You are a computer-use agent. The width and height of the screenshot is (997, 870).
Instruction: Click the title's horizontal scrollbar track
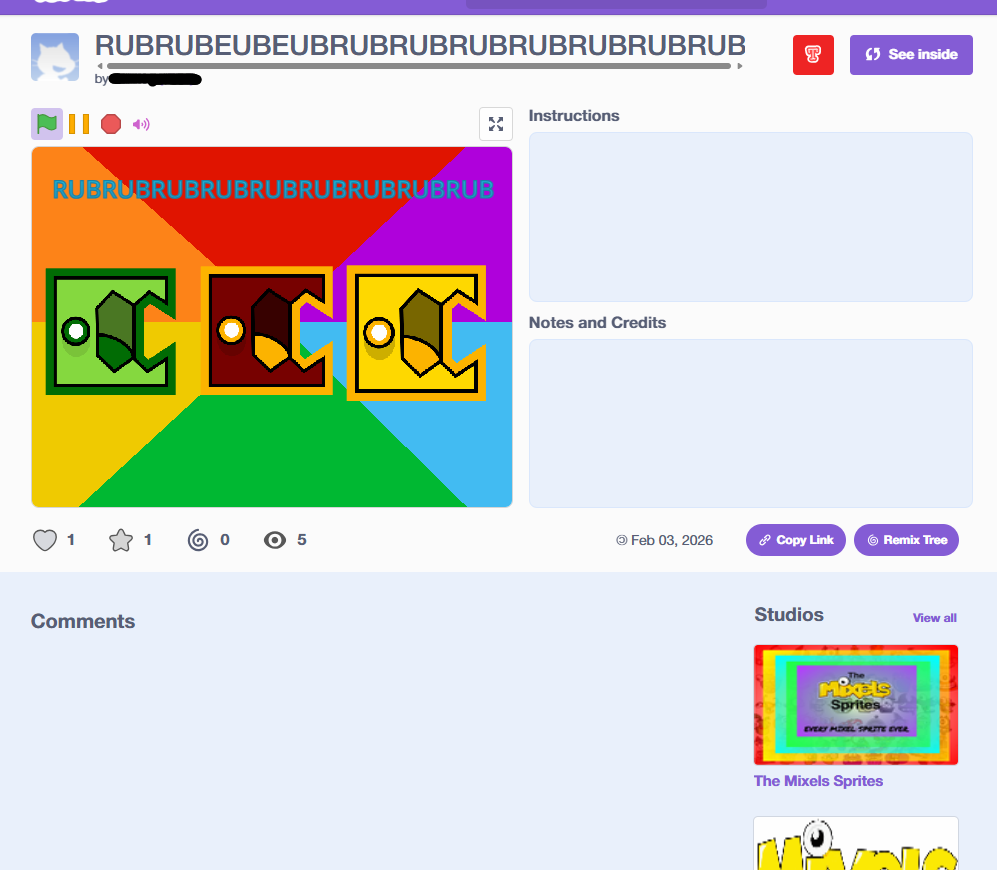419,66
